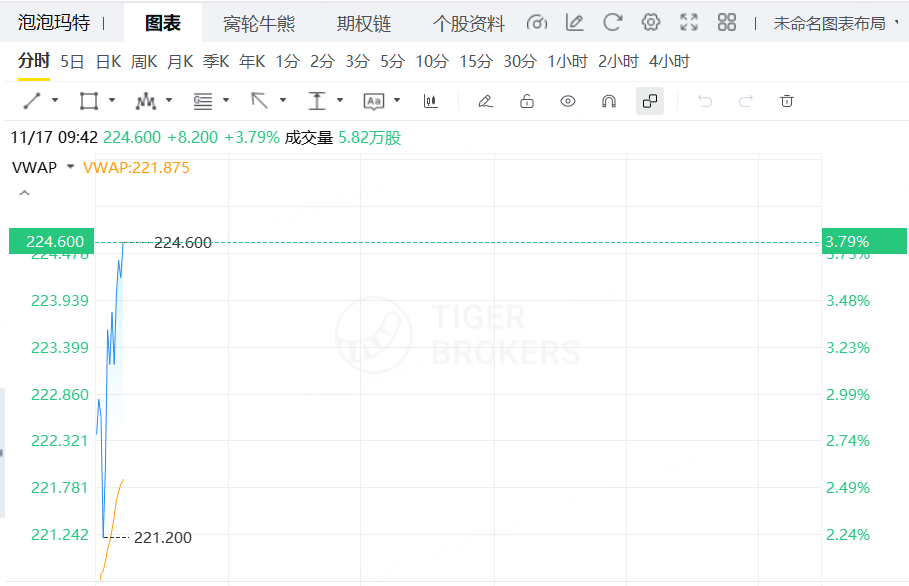Click the speedometer icon in top bar

(537, 23)
